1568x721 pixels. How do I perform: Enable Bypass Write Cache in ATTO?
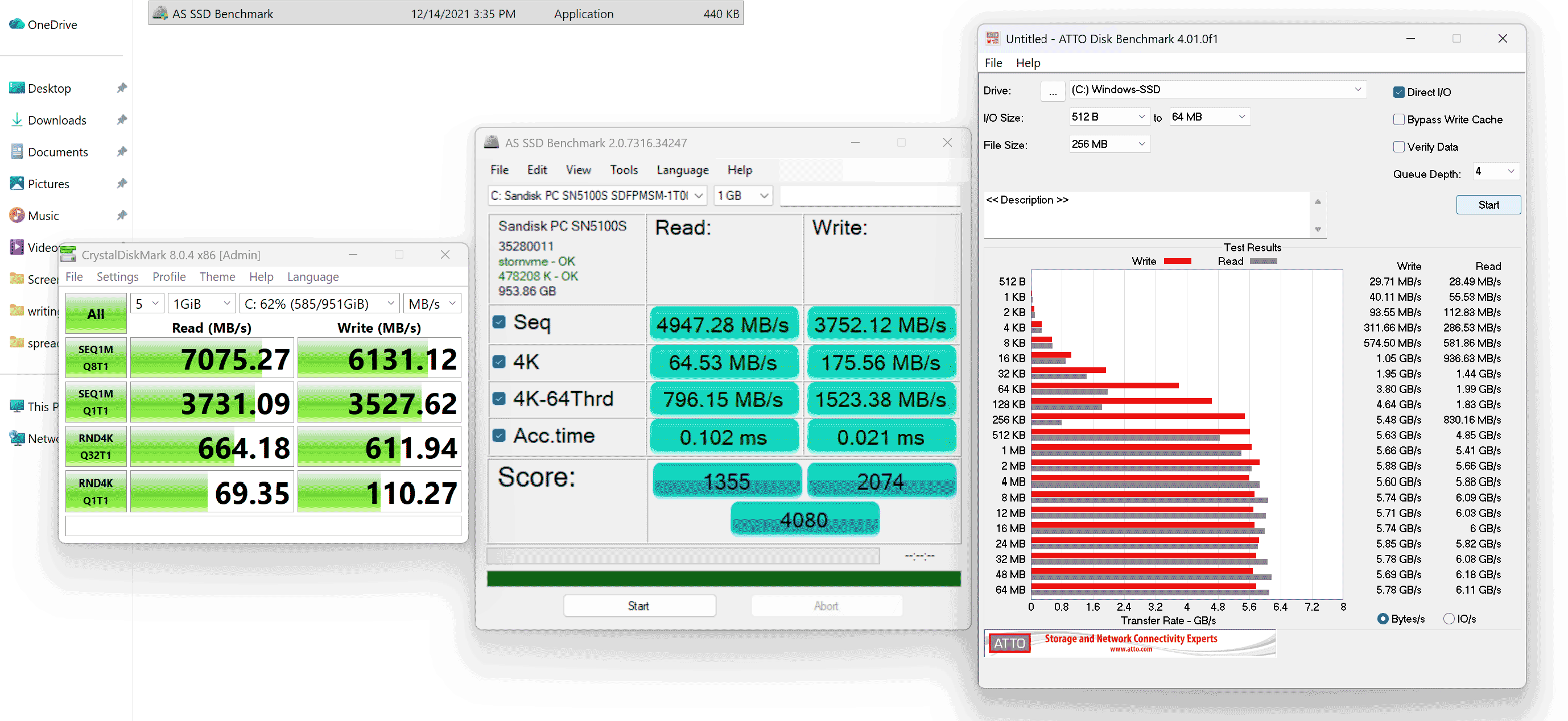point(1398,119)
